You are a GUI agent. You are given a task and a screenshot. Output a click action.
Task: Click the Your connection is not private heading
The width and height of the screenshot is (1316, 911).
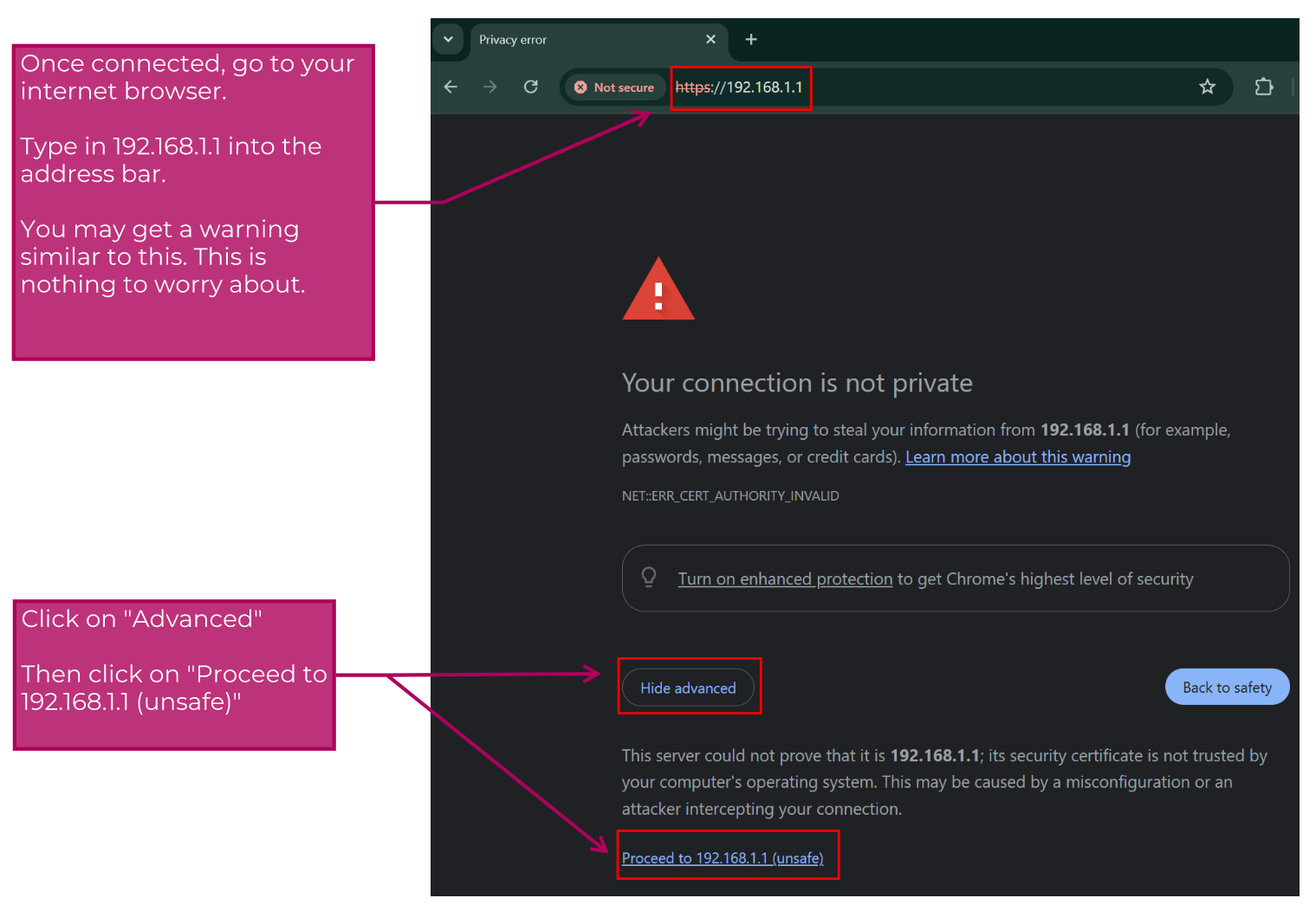tap(797, 383)
